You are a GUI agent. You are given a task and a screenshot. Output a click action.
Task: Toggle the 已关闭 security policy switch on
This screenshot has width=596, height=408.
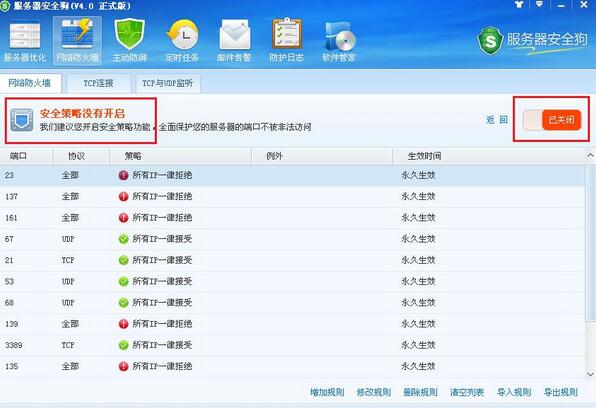tap(552, 120)
